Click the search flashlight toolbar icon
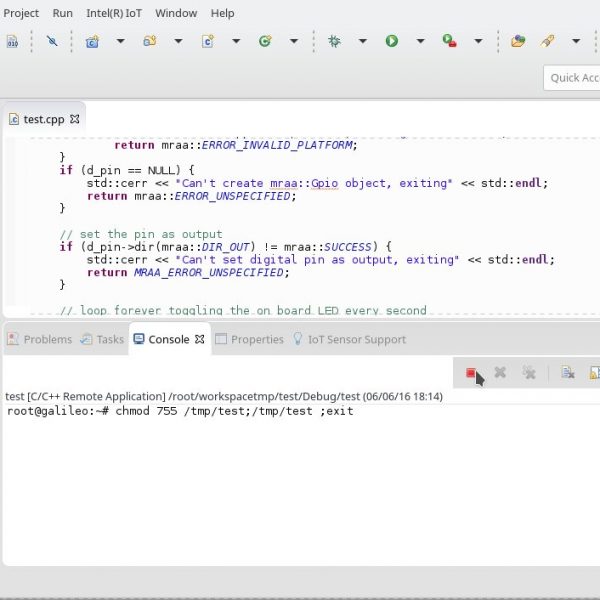 click(x=548, y=41)
